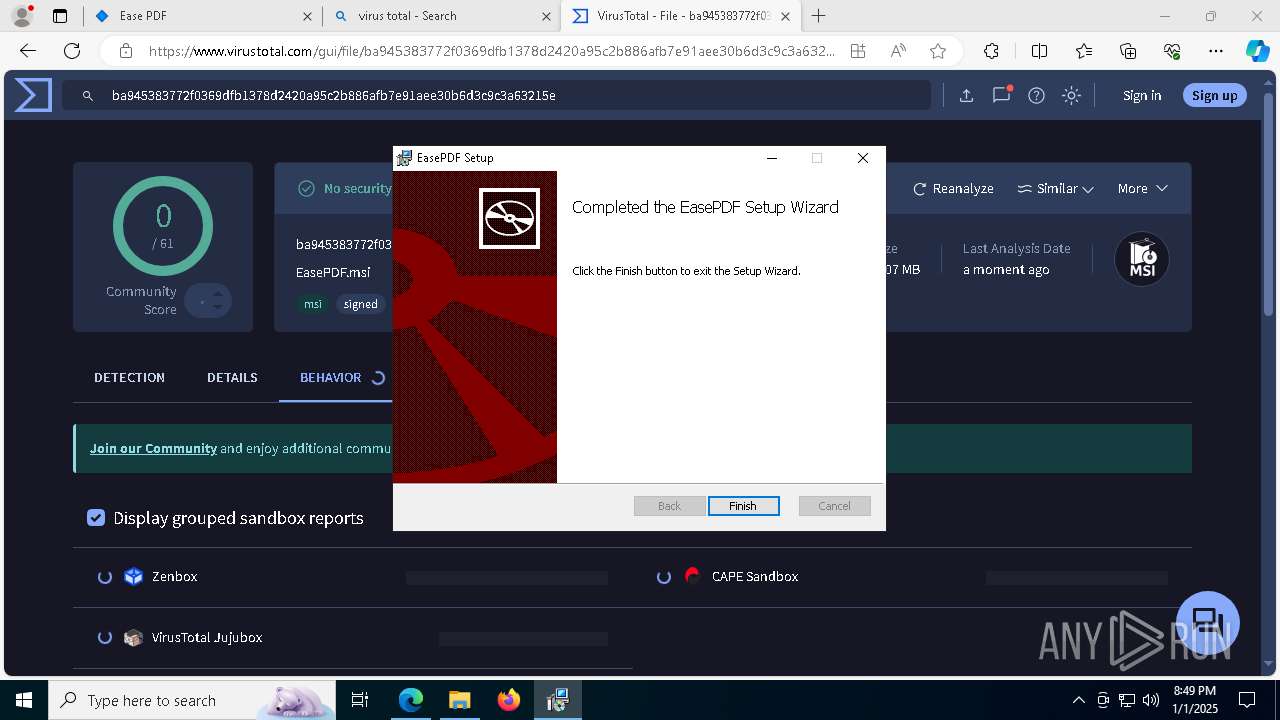Screen dimensions: 1280x720
Task: Switch to the DETAILS tab
Action: click(232, 378)
